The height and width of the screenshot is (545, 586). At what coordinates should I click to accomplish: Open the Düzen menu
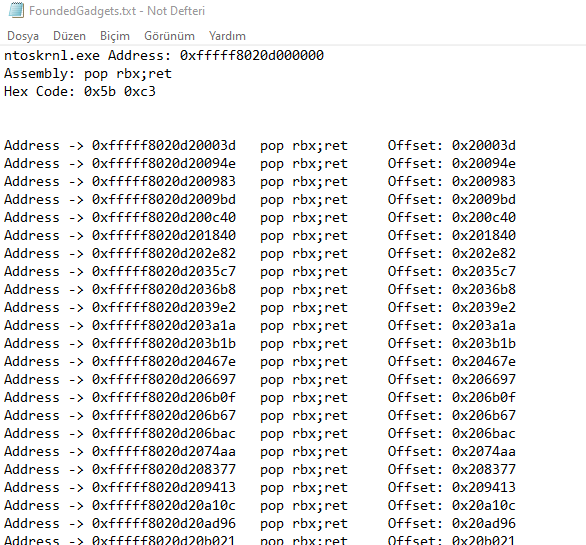point(70,36)
